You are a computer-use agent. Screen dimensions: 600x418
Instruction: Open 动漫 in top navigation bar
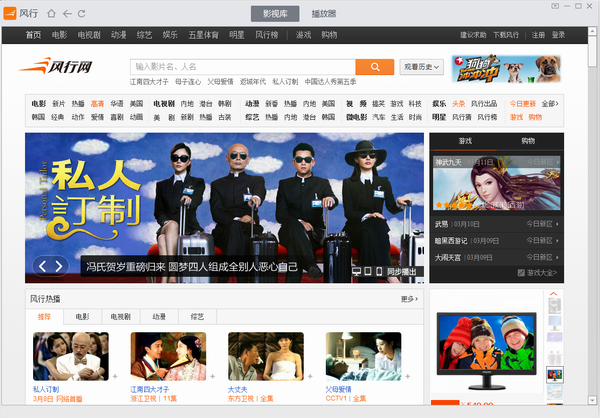pyautogui.click(x=119, y=35)
